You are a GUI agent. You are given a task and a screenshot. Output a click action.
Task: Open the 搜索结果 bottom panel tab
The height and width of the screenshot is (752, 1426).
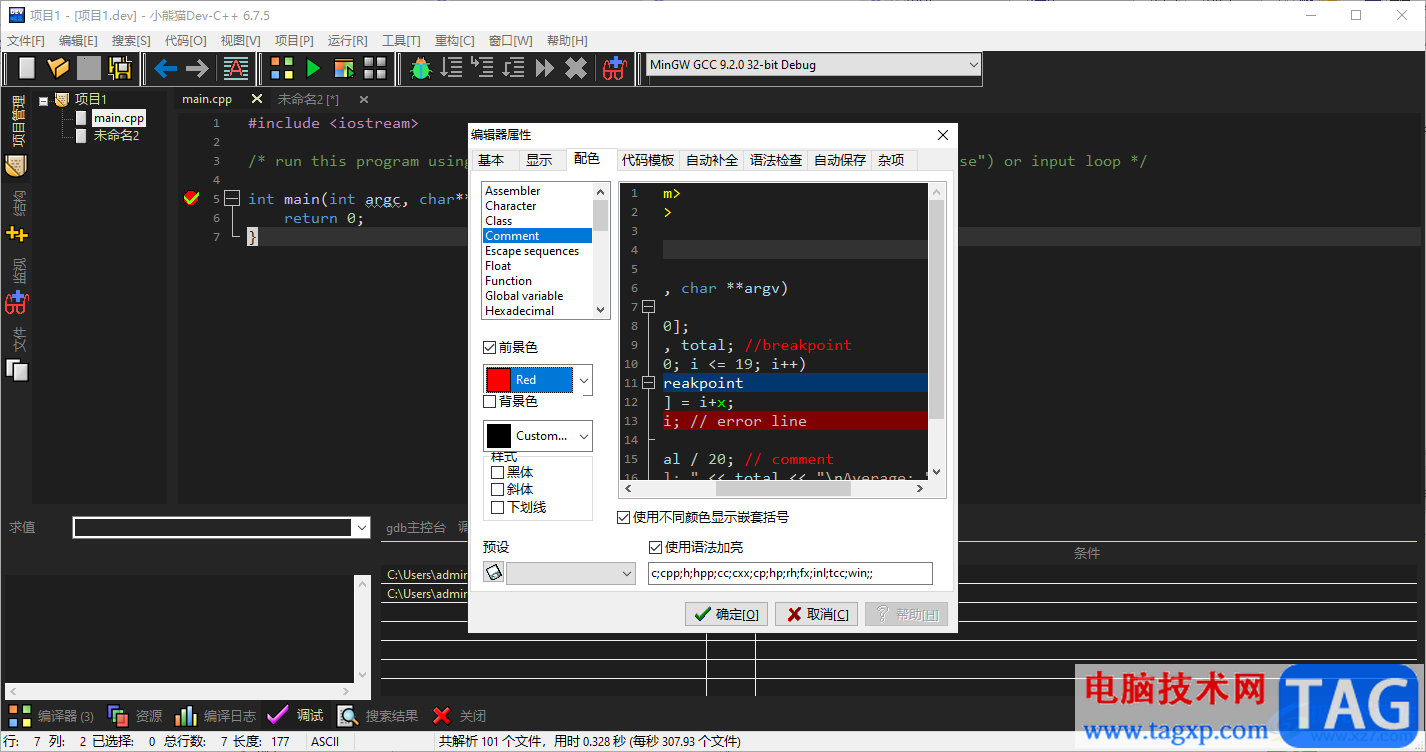coord(378,716)
